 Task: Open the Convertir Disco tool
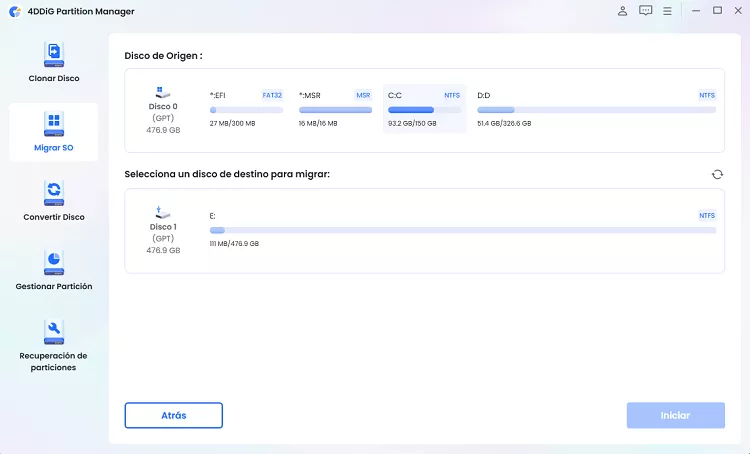pyautogui.click(x=54, y=201)
